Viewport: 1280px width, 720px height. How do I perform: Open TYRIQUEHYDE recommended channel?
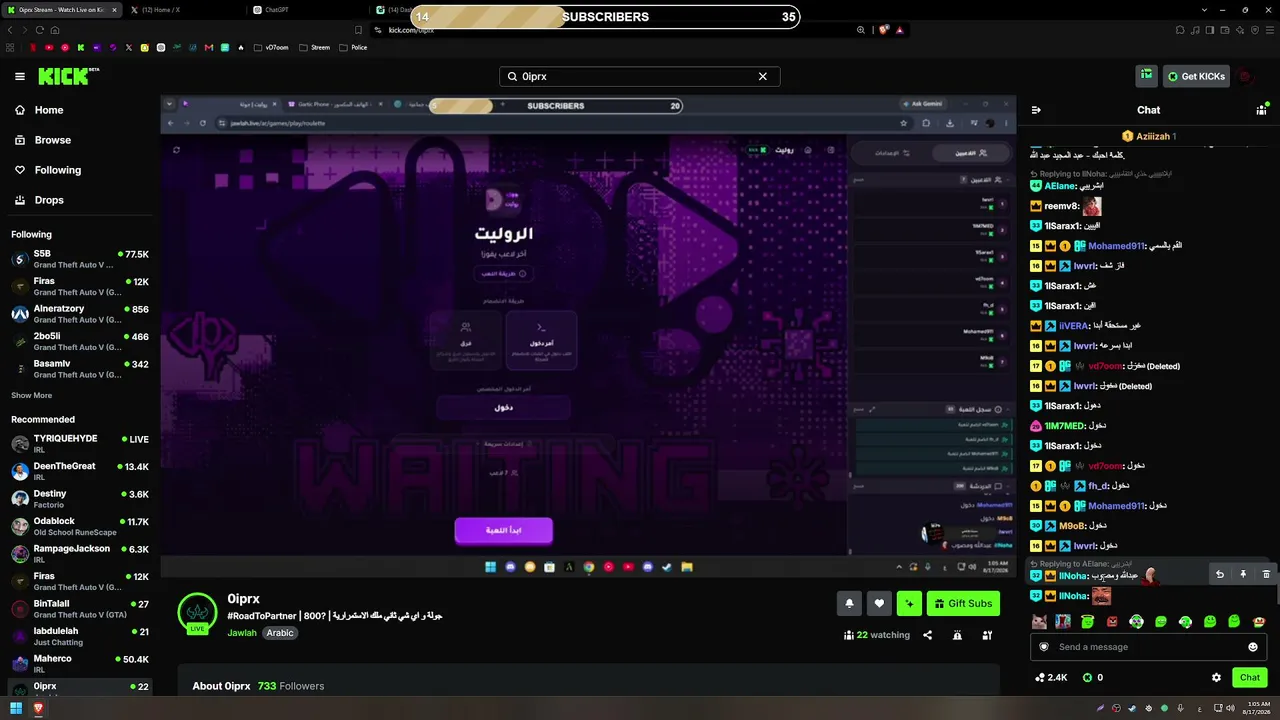coord(80,443)
